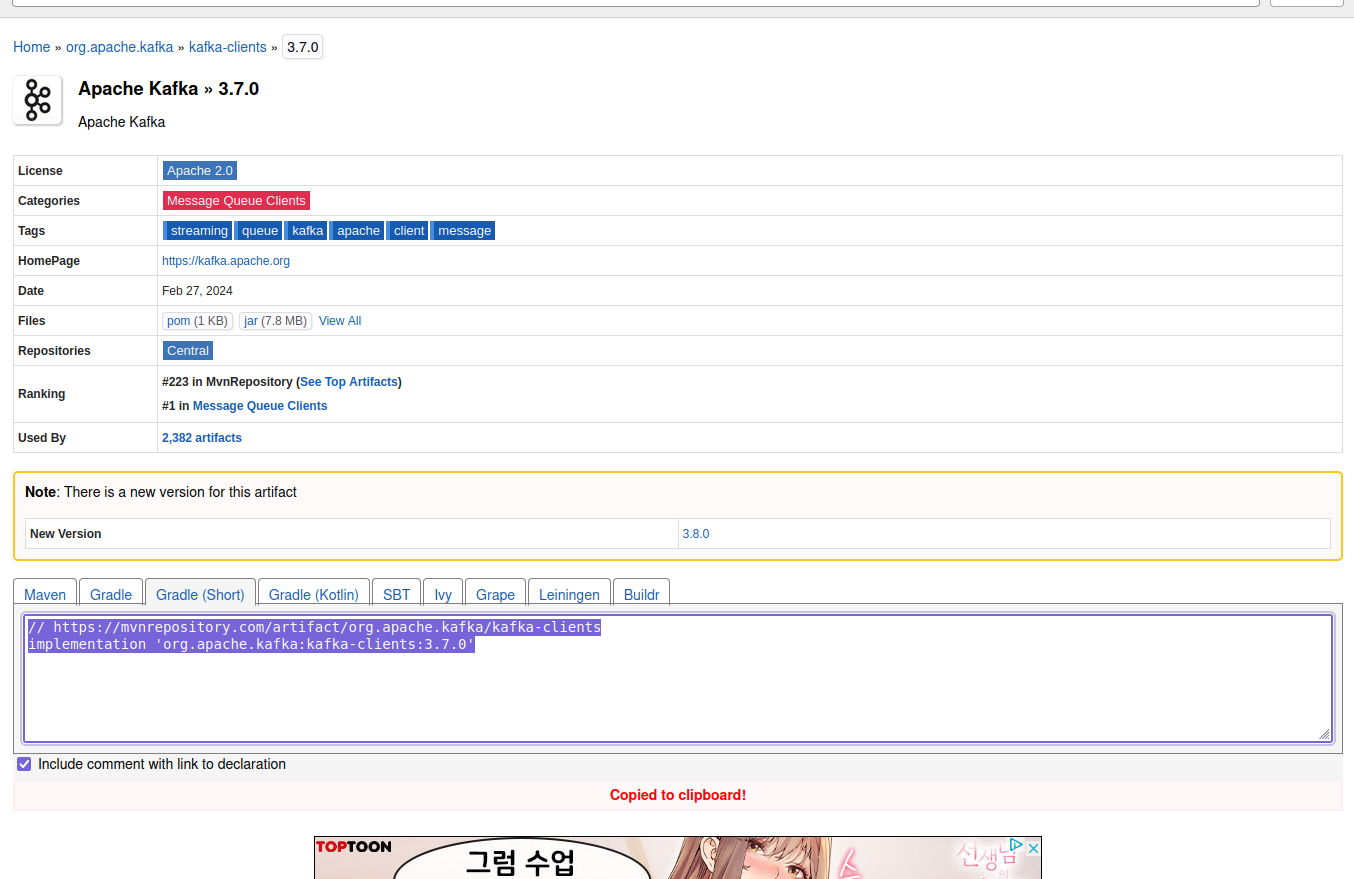The height and width of the screenshot is (879, 1354).
Task: Open Message Queue Clients category badge
Action: coord(236,200)
